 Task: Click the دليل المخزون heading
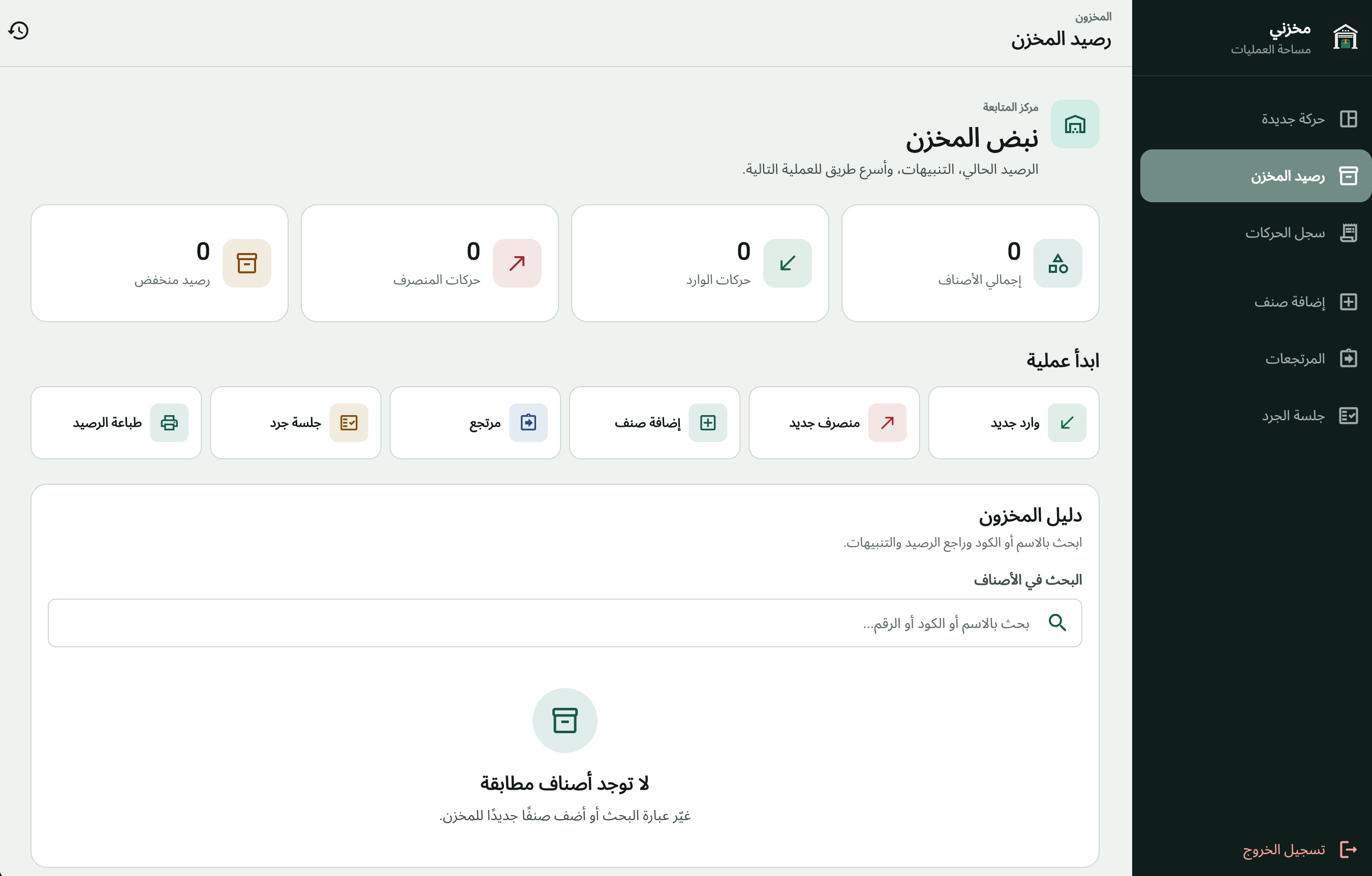(1030, 515)
